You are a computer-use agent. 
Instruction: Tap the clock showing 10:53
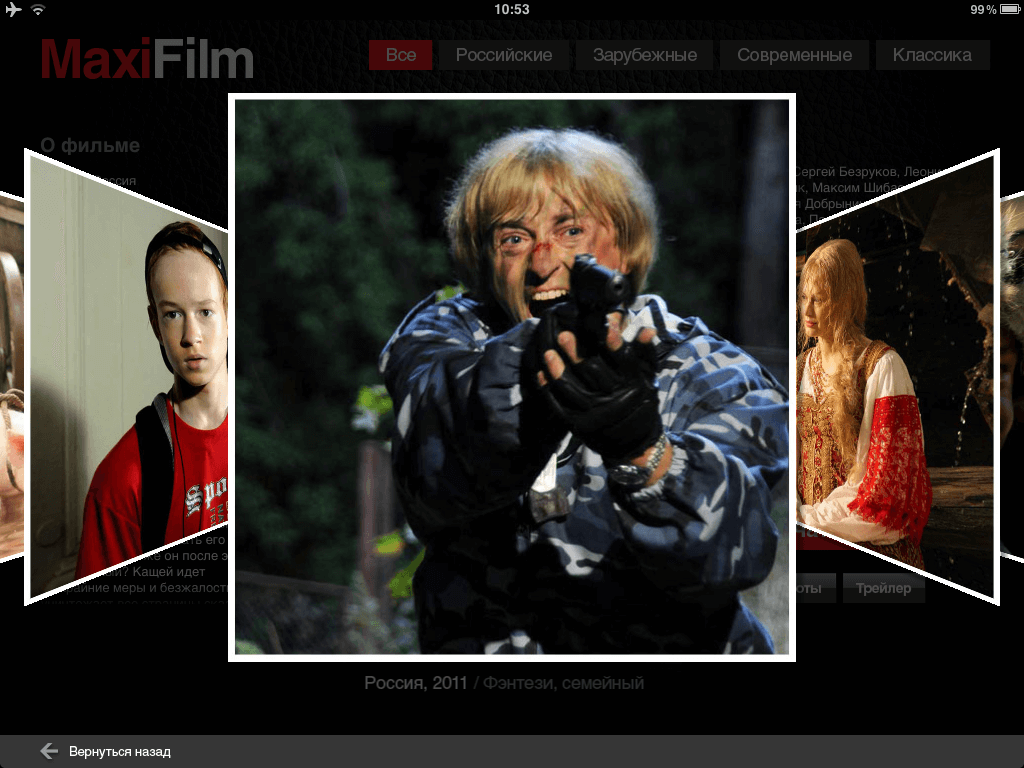point(512,9)
